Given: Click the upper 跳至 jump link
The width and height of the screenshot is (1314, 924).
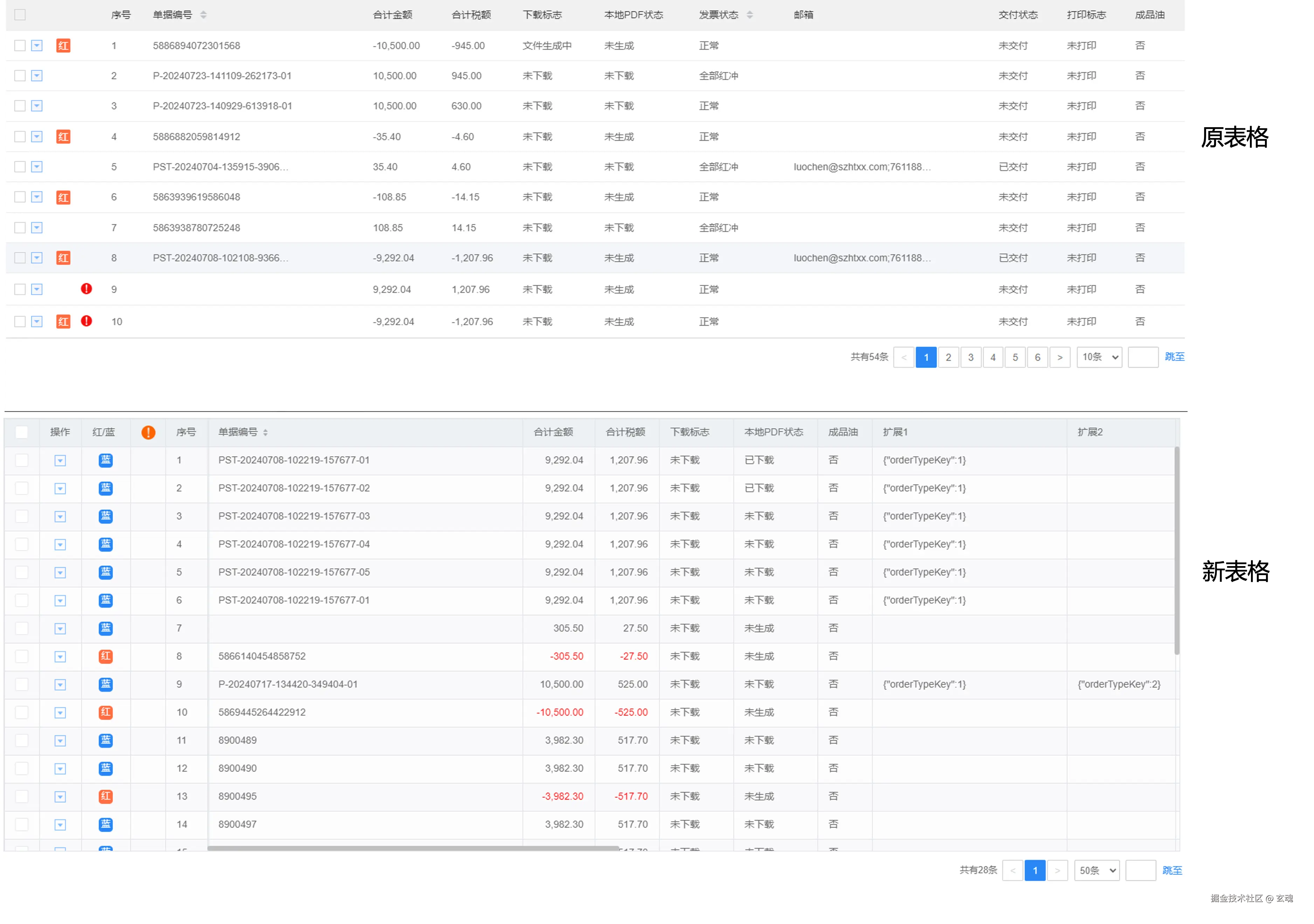Looking at the screenshot, I should pyautogui.click(x=1174, y=357).
